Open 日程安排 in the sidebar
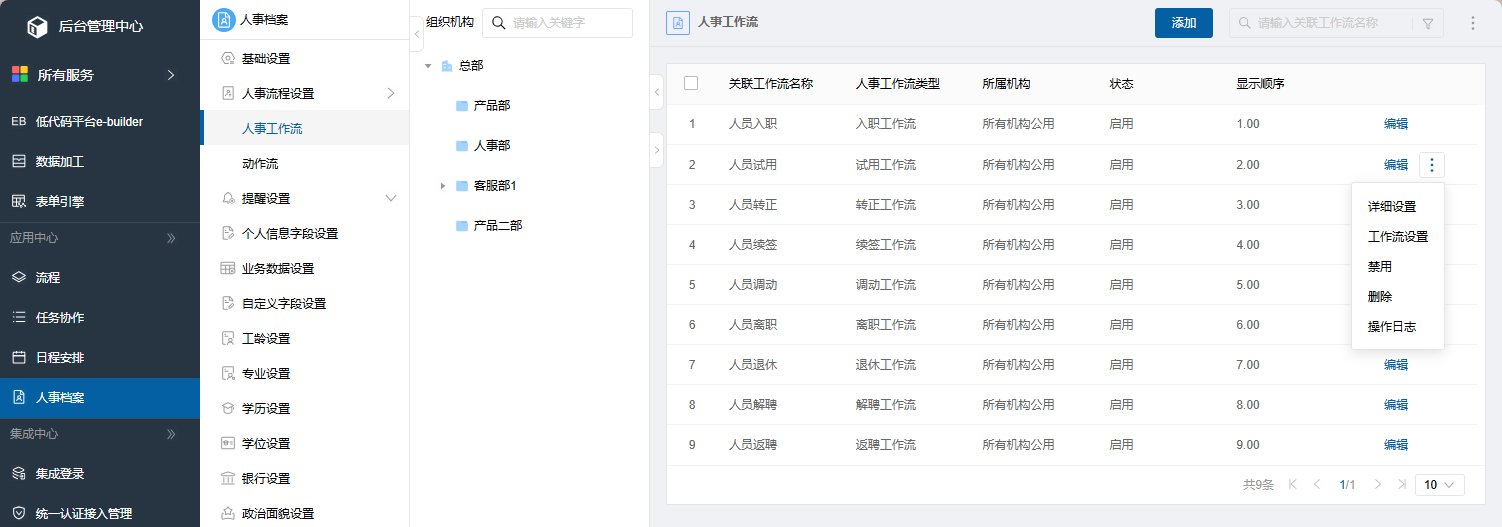The height and width of the screenshot is (527, 1502). tap(59, 357)
